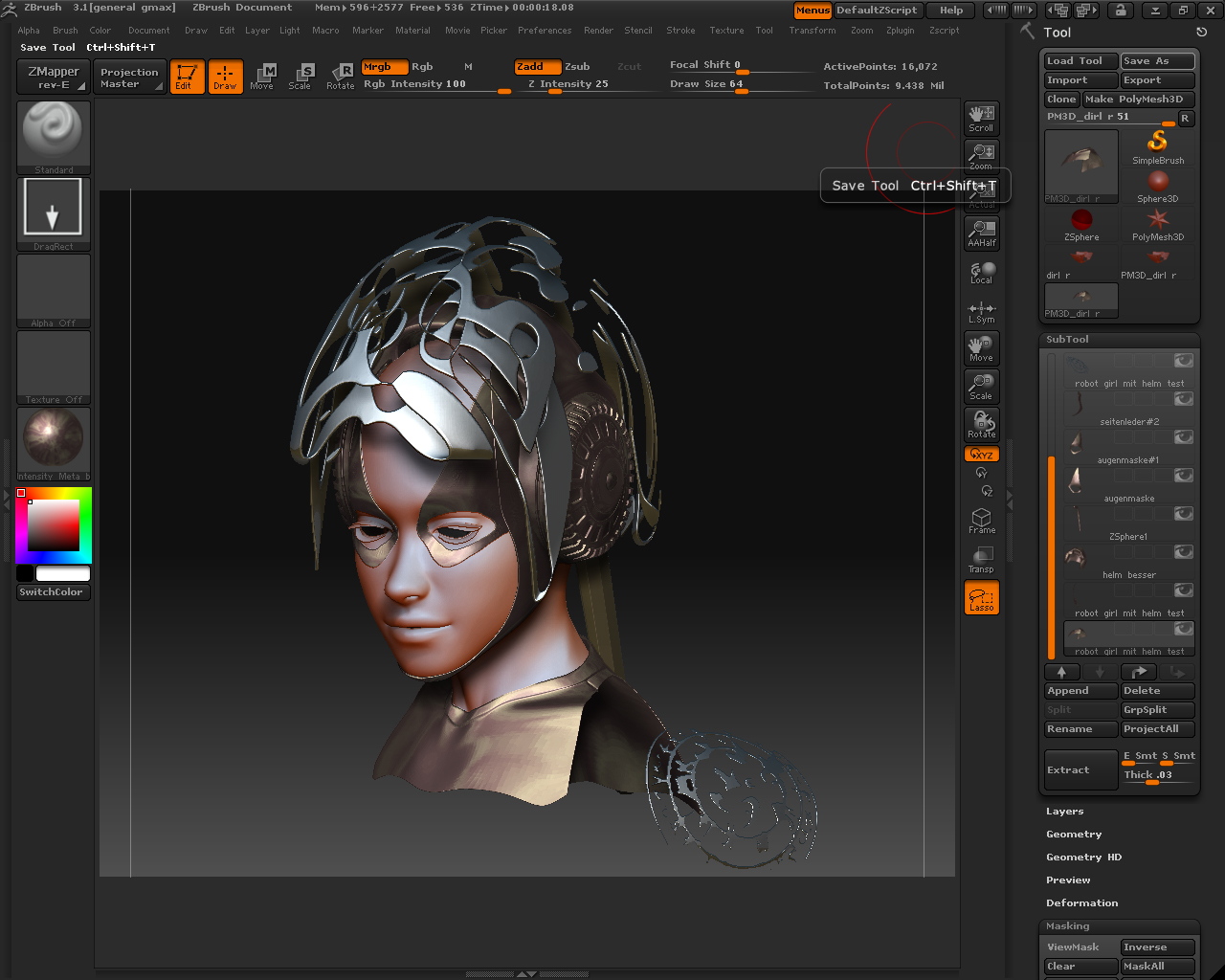Screen dimensions: 1225x980
Task: Select the Scale mode icon in top shelf
Action: (301, 77)
